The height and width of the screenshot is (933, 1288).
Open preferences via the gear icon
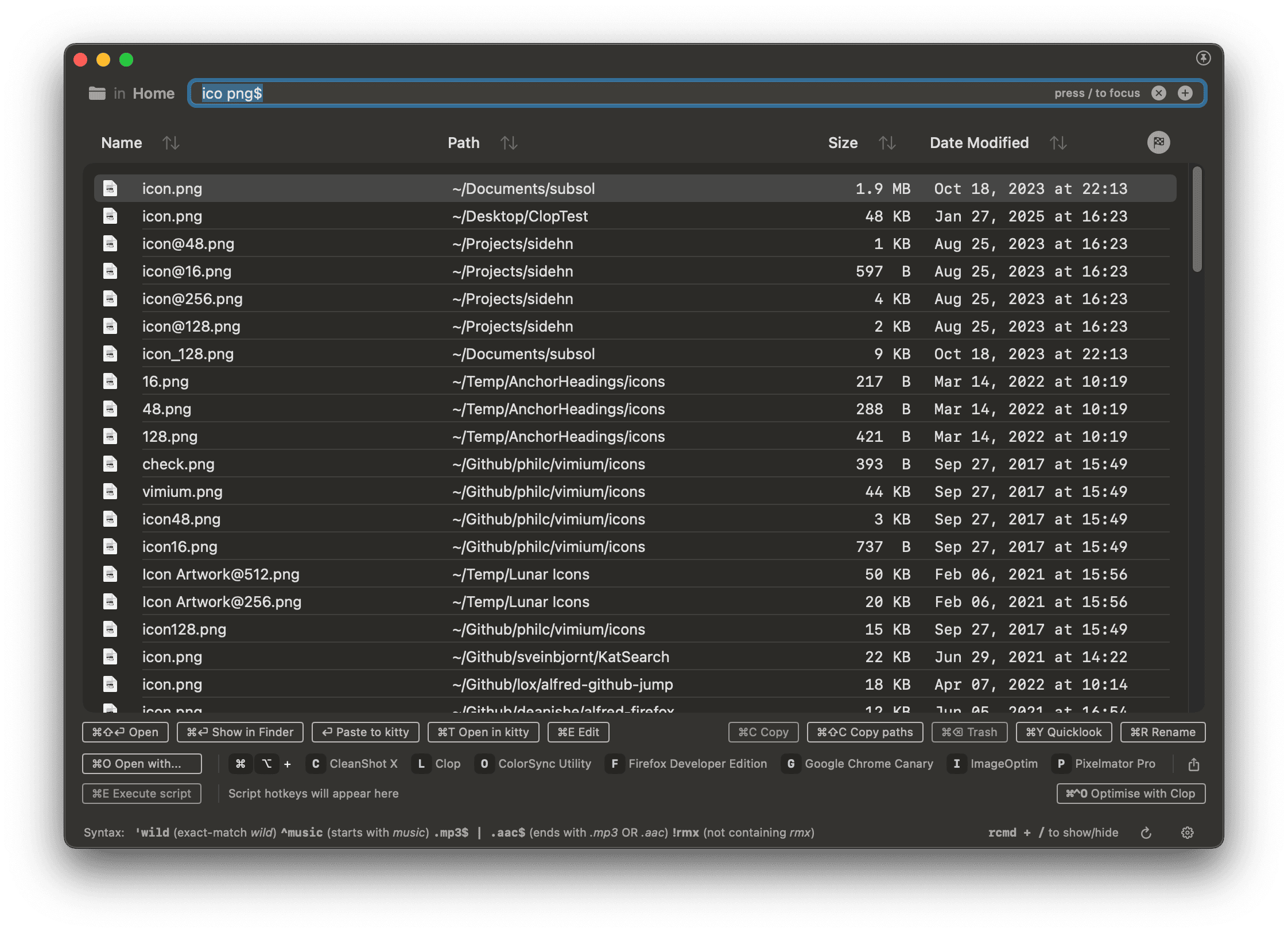(1188, 833)
